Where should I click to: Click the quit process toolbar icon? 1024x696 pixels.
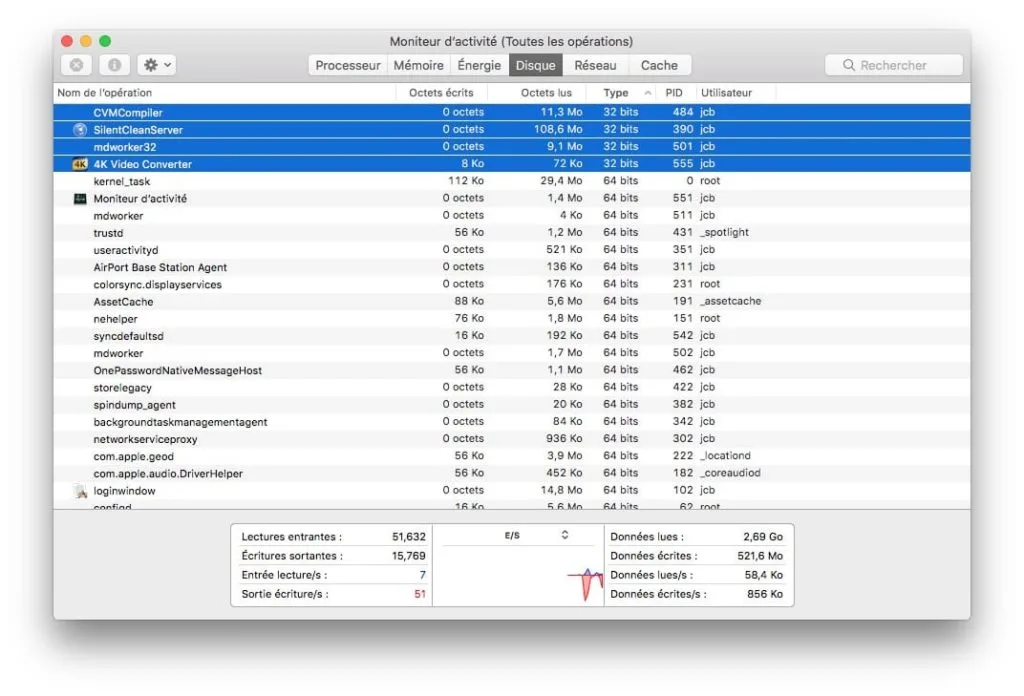pos(76,65)
